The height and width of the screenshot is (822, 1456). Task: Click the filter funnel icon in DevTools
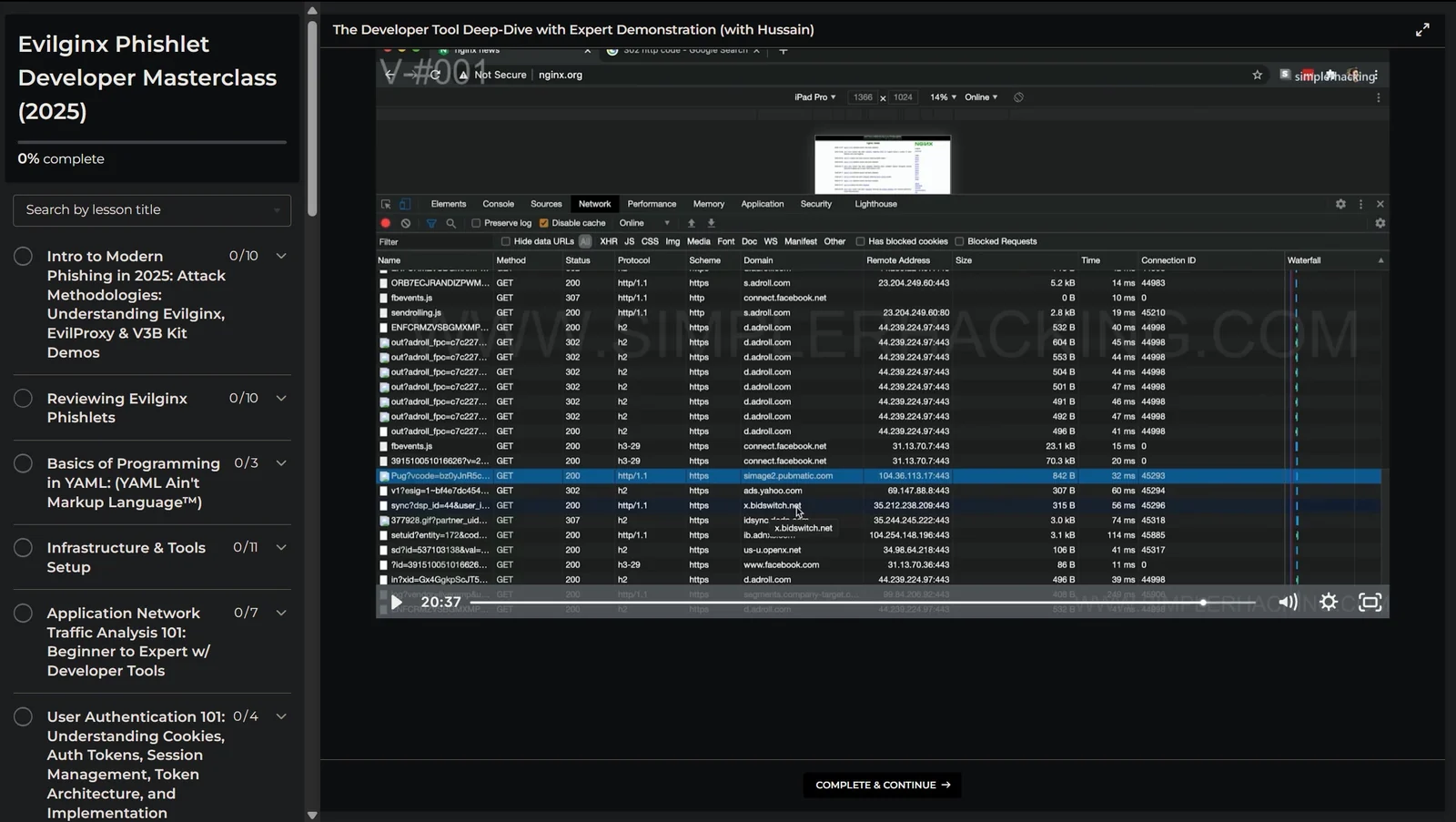[x=431, y=223]
